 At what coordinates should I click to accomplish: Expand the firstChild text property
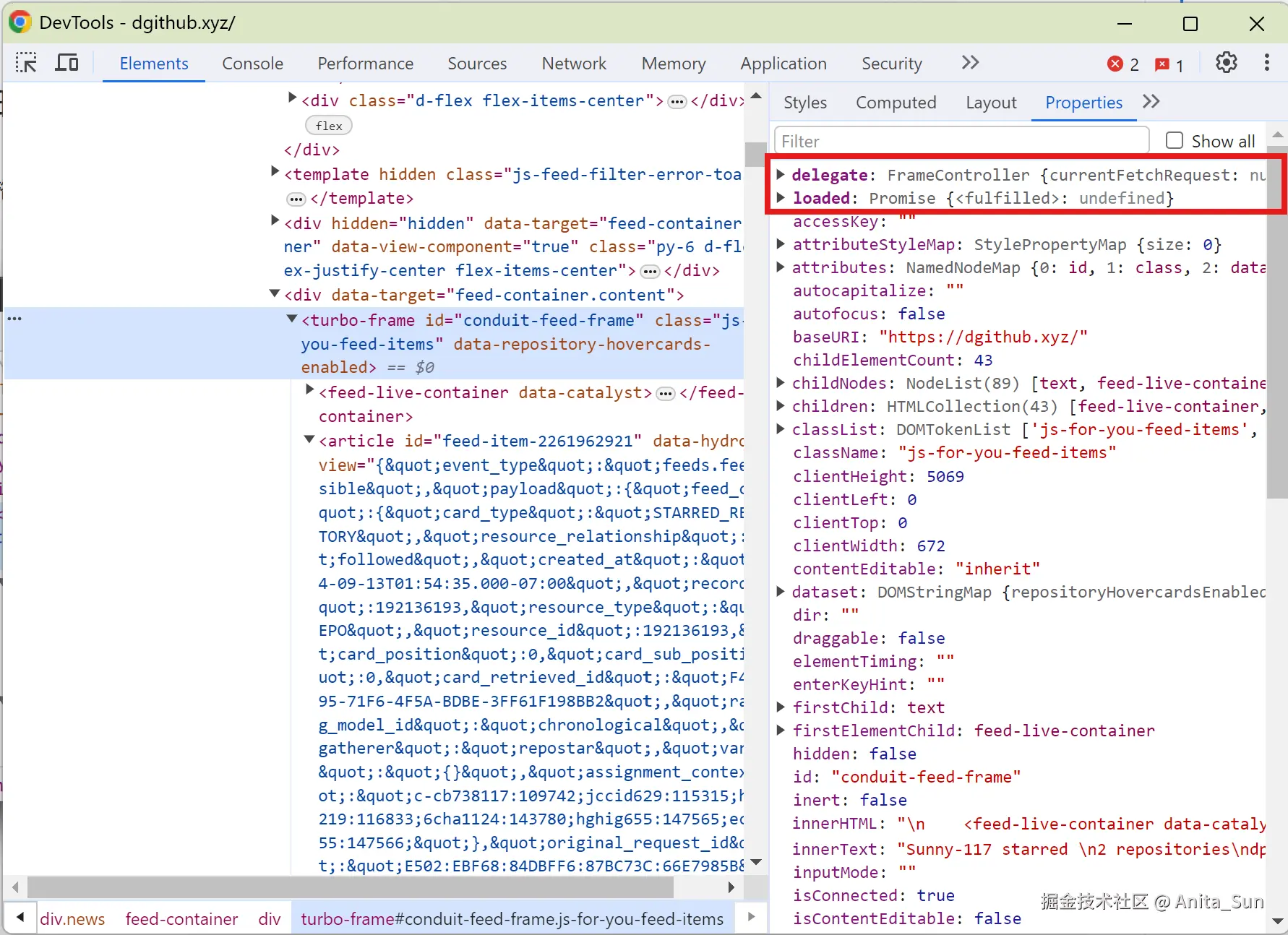[781, 707]
